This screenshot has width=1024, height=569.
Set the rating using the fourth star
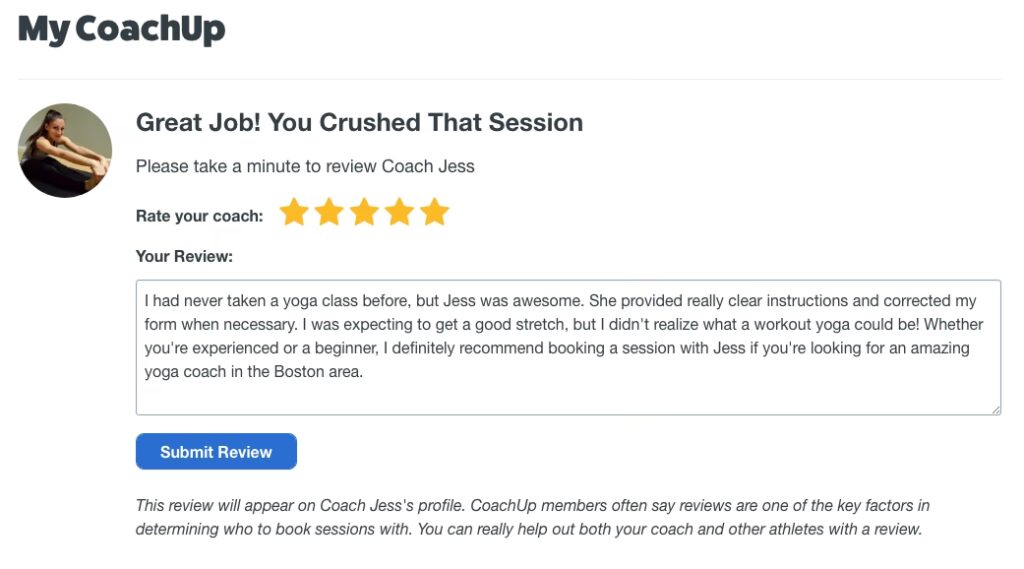(399, 212)
